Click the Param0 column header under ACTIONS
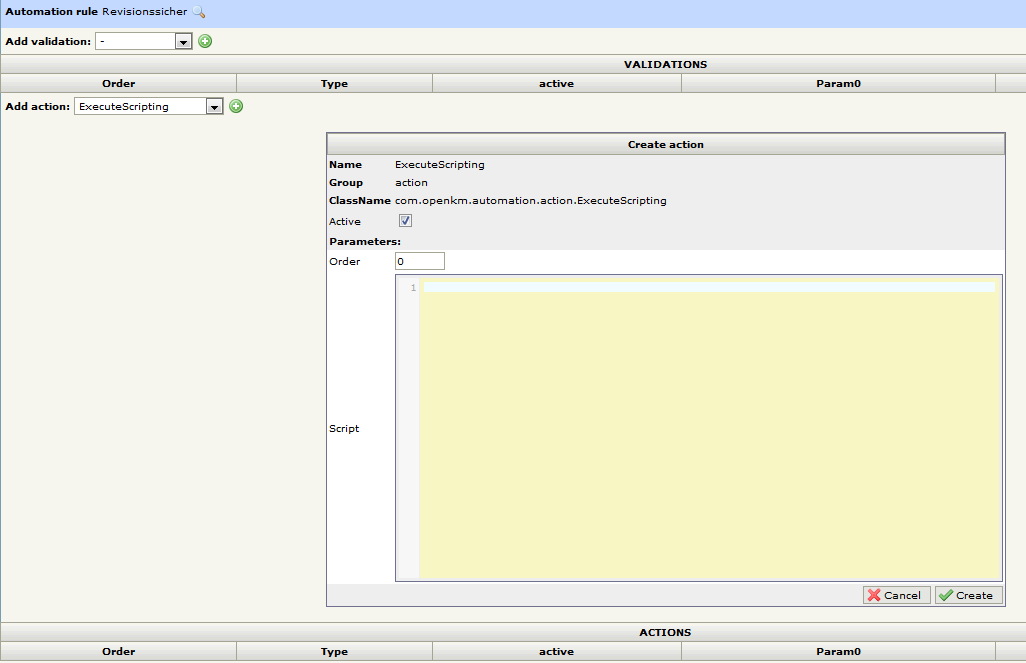Image resolution: width=1026 pixels, height=663 pixels. tap(838, 652)
